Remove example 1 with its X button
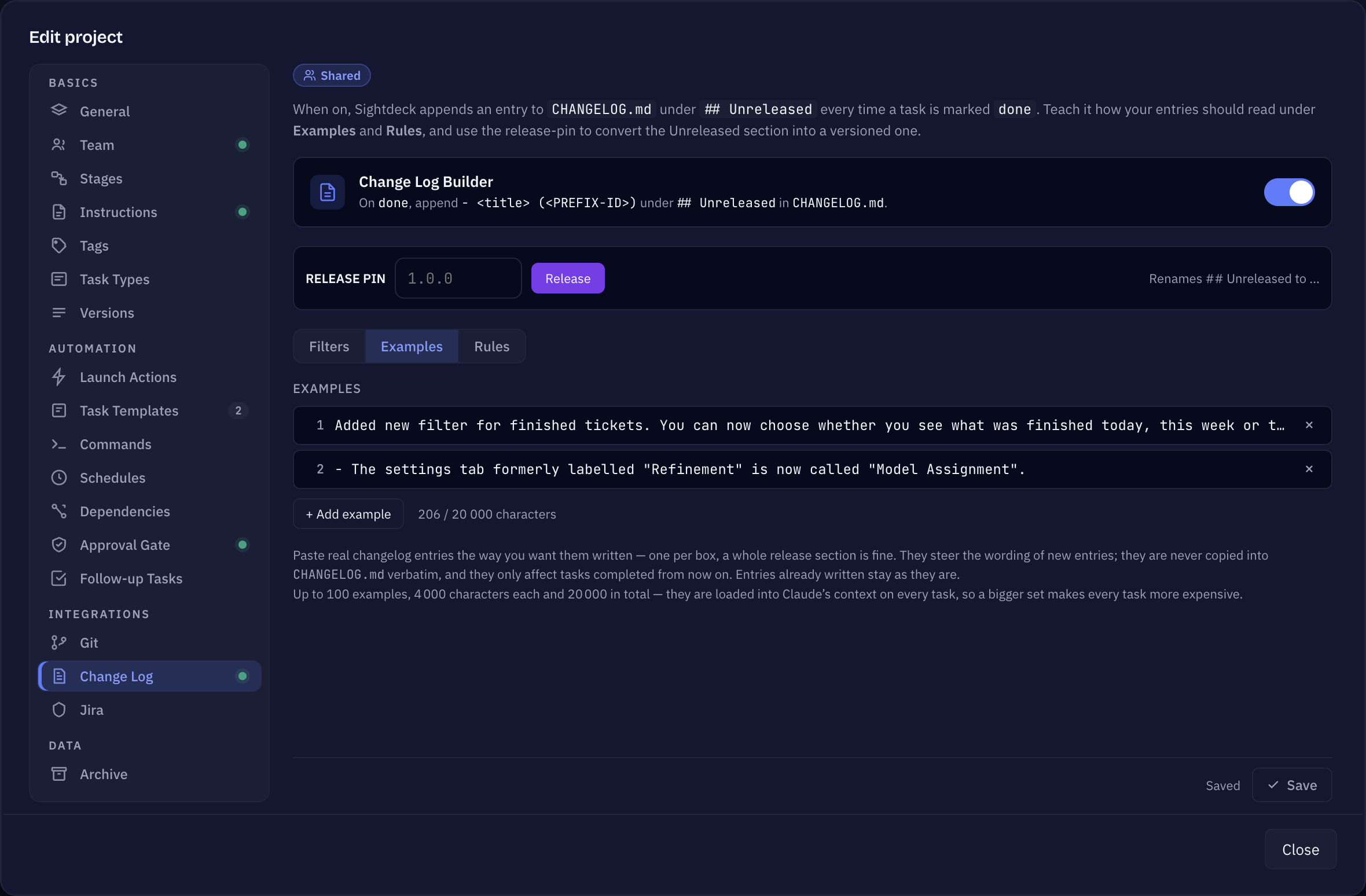 point(1309,425)
